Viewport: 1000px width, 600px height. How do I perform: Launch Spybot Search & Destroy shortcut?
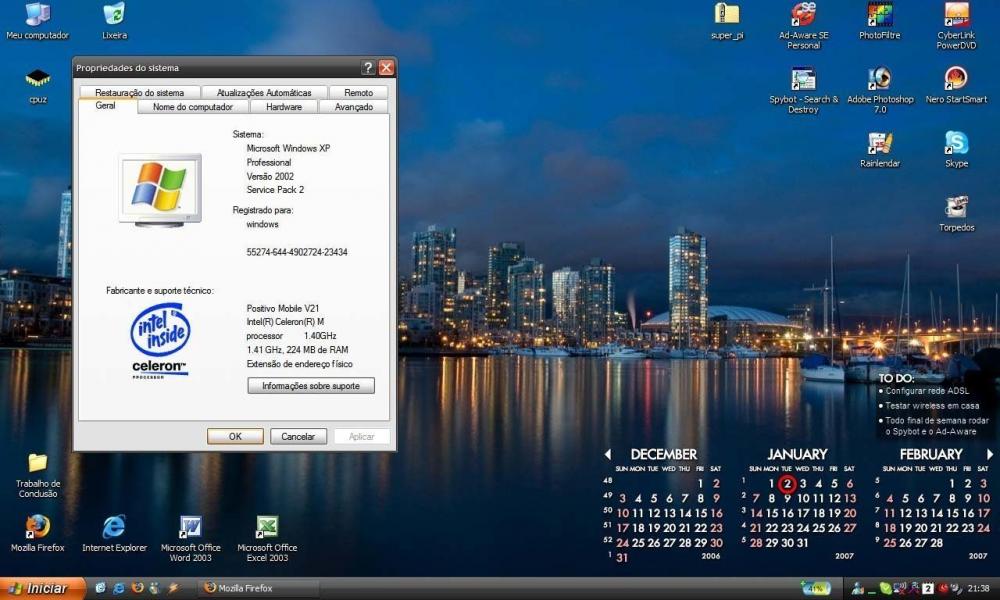pos(803,79)
